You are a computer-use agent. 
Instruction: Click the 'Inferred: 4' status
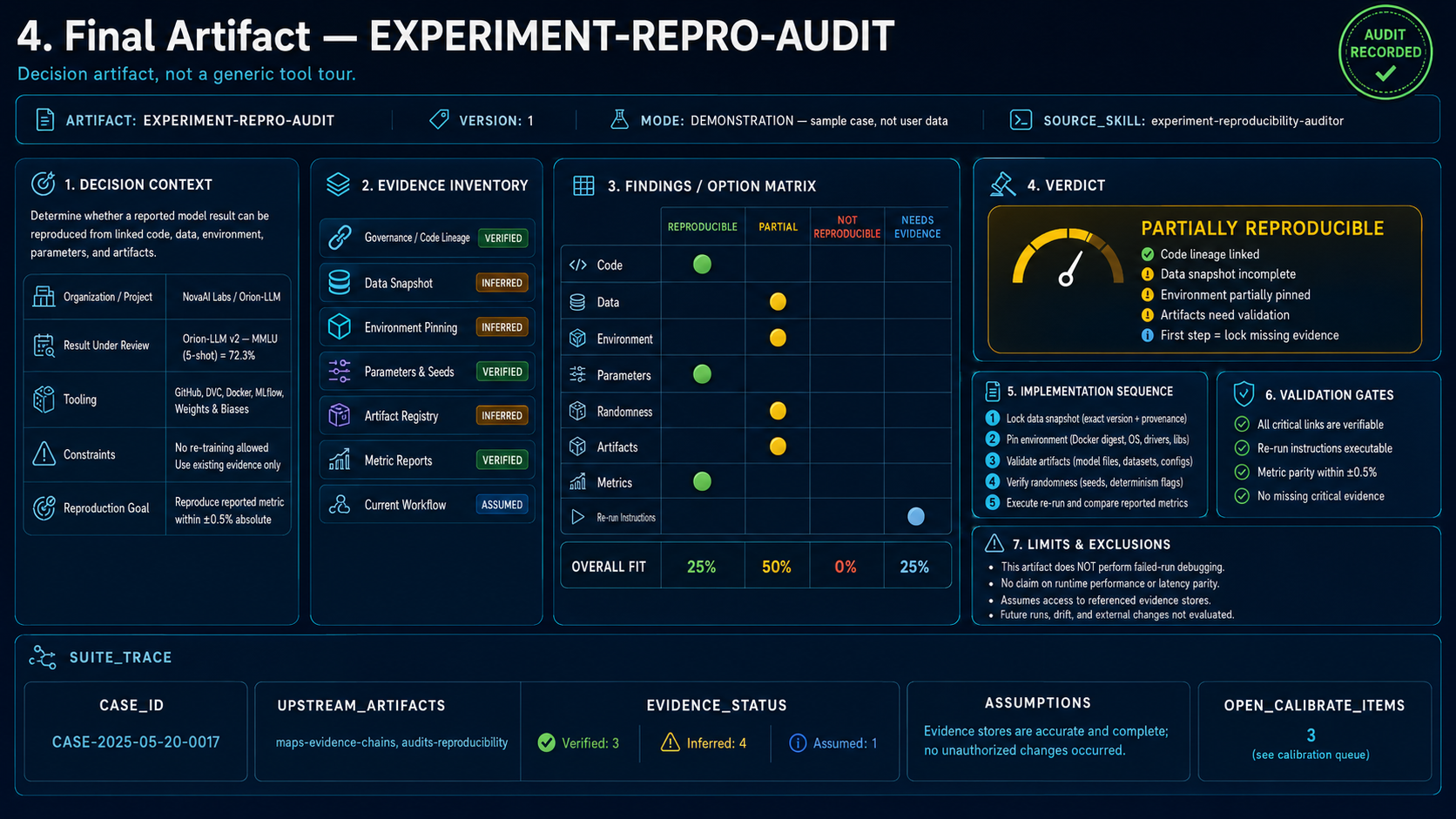[x=704, y=742]
